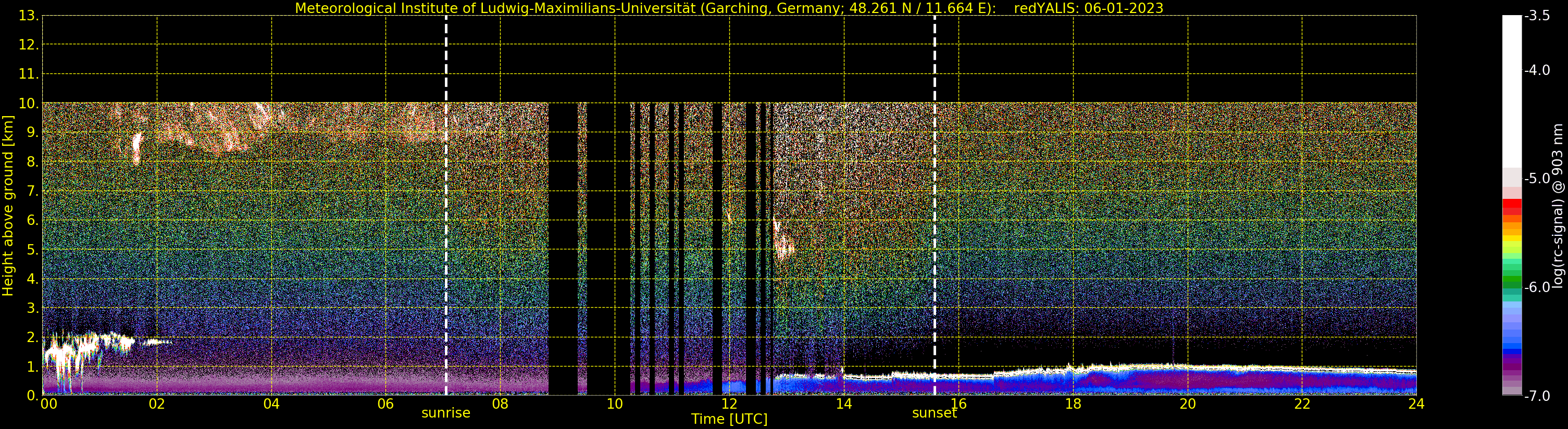Click the 'sunrise' label below the time axis
This screenshot has height=429, width=1568.
click(445, 413)
